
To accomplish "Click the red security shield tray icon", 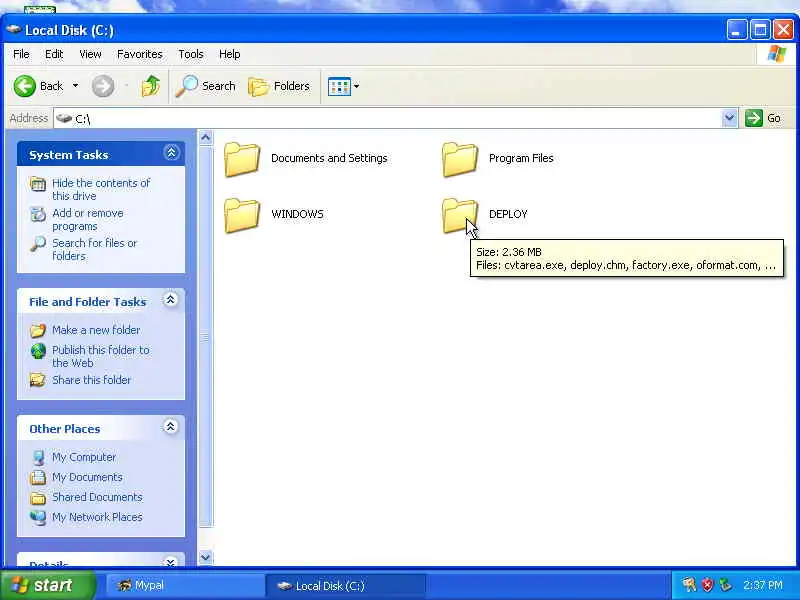I will click(708, 585).
